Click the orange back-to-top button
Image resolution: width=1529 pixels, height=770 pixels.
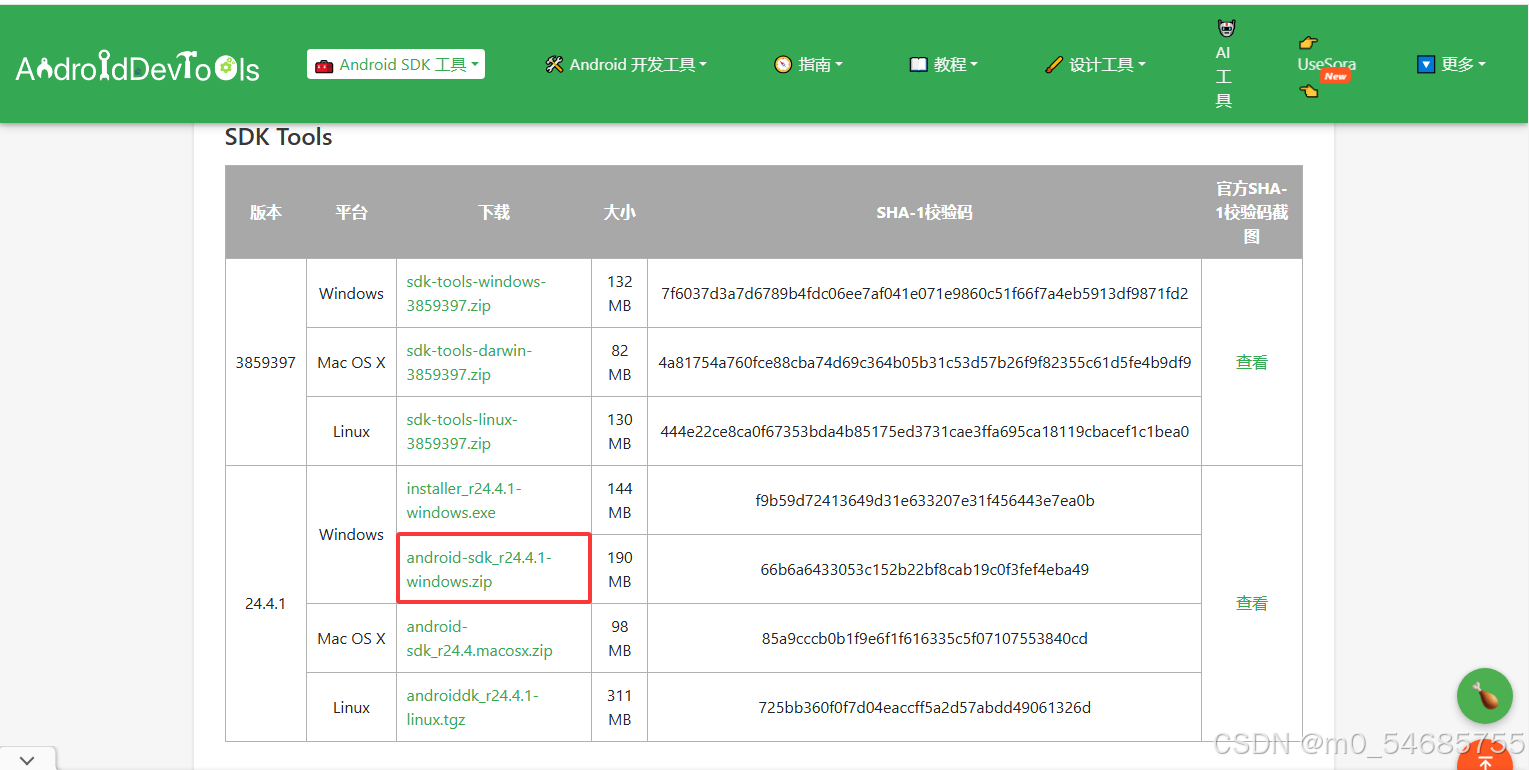click(x=1485, y=756)
